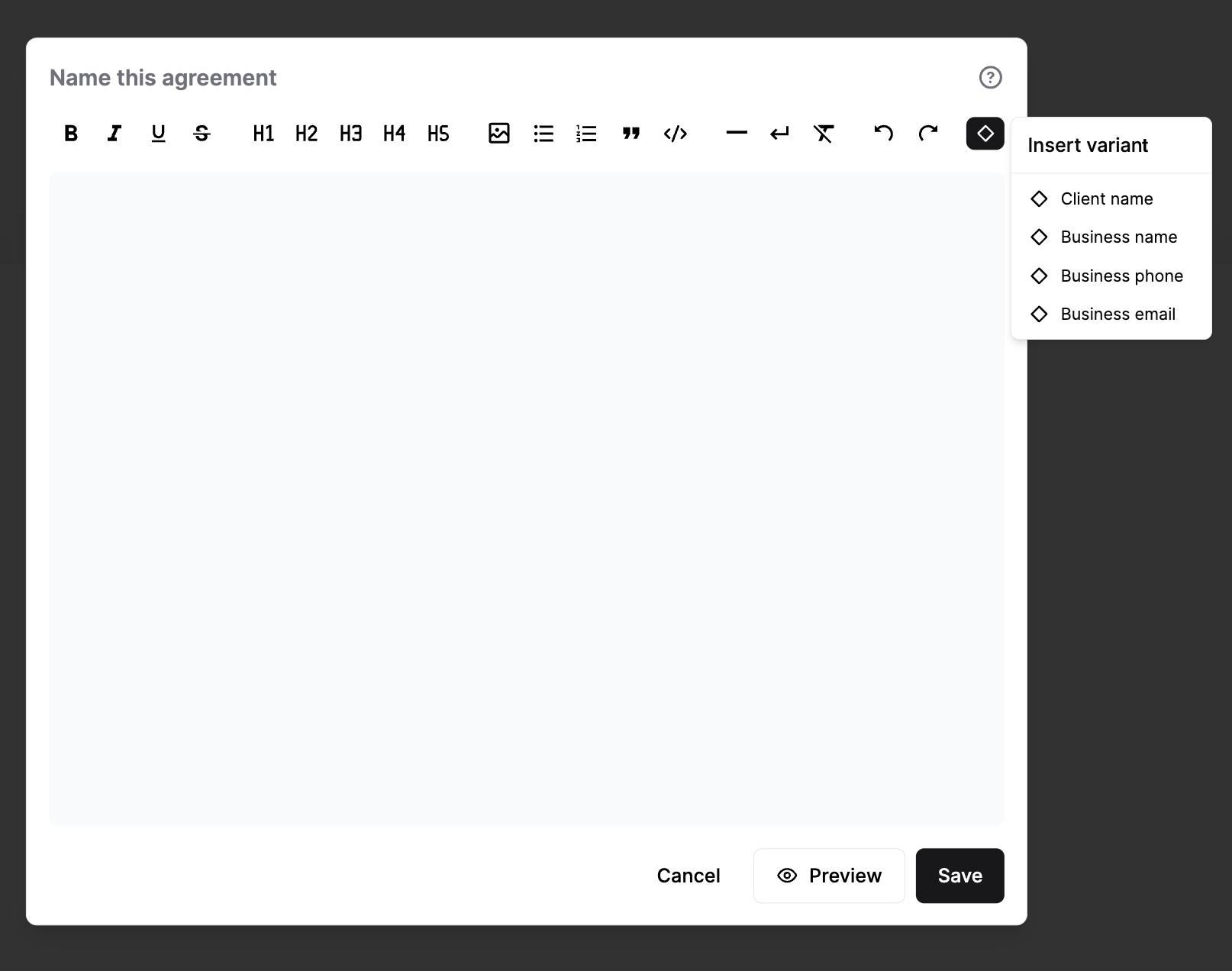1232x971 pixels.
Task: Insert a blockquote
Action: (631, 134)
